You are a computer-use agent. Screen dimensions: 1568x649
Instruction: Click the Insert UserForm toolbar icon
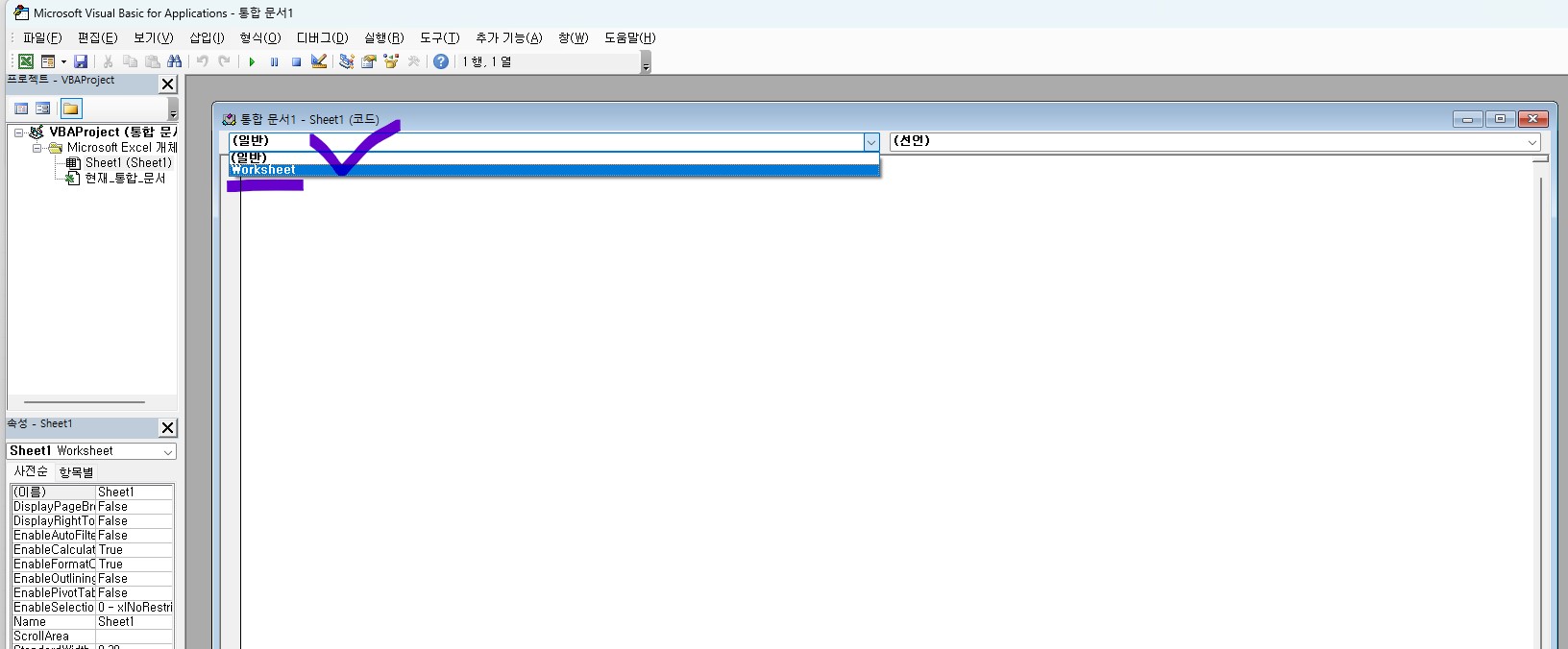click(x=47, y=61)
